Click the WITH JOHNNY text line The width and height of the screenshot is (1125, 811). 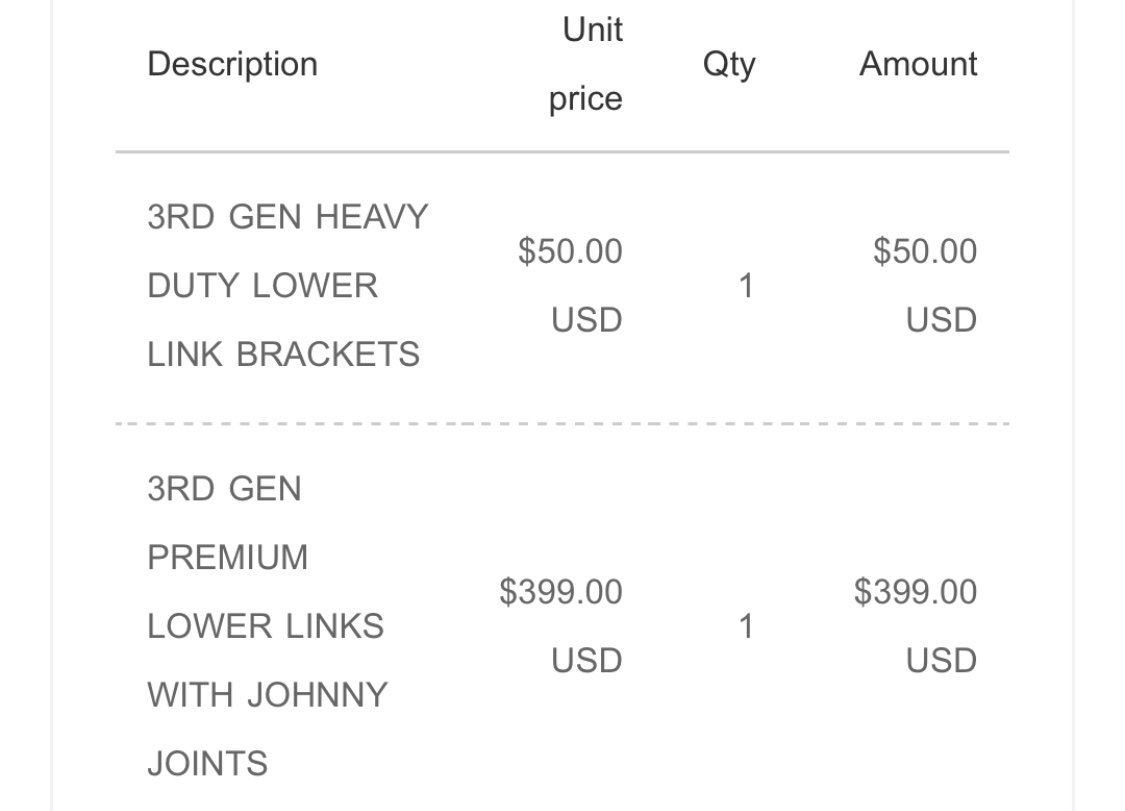click(268, 695)
